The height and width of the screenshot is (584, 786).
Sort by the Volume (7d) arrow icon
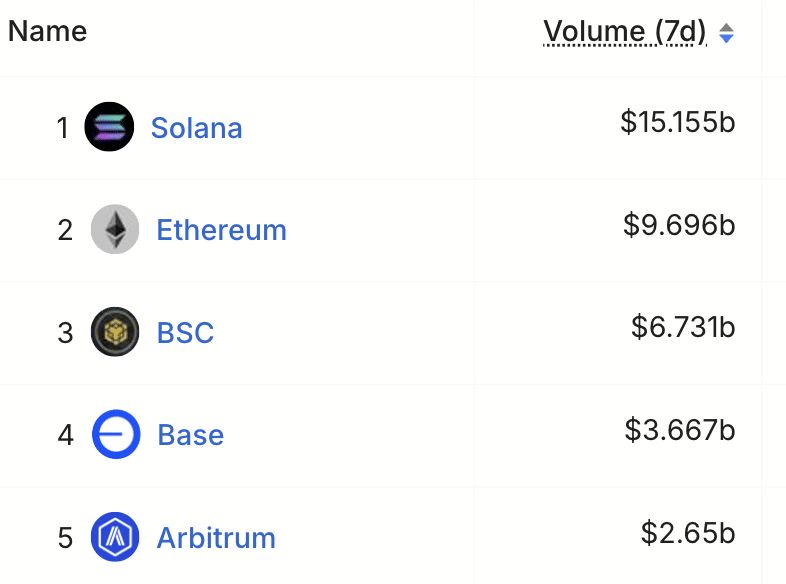tap(727, 33)
